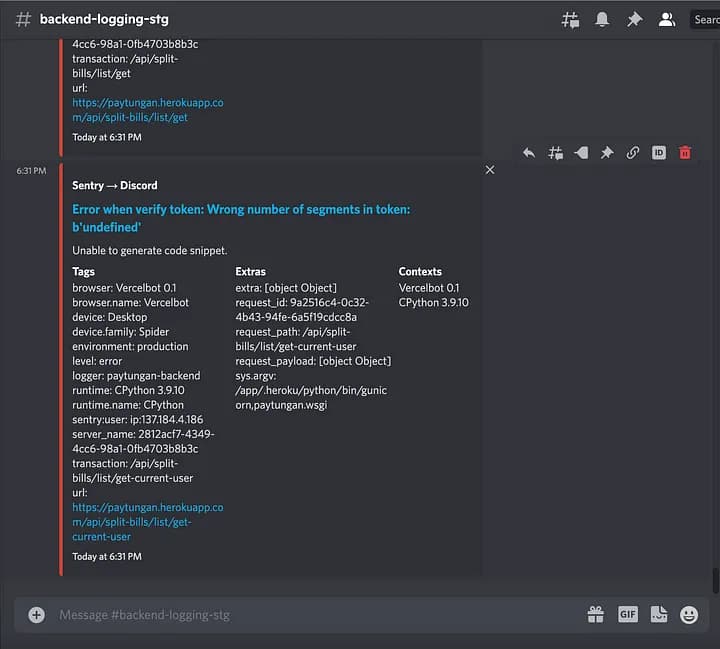Screen dimensions: 720x649
Task: Click the backend-logging-stg channel name
Action: click(x=104, y=19)
